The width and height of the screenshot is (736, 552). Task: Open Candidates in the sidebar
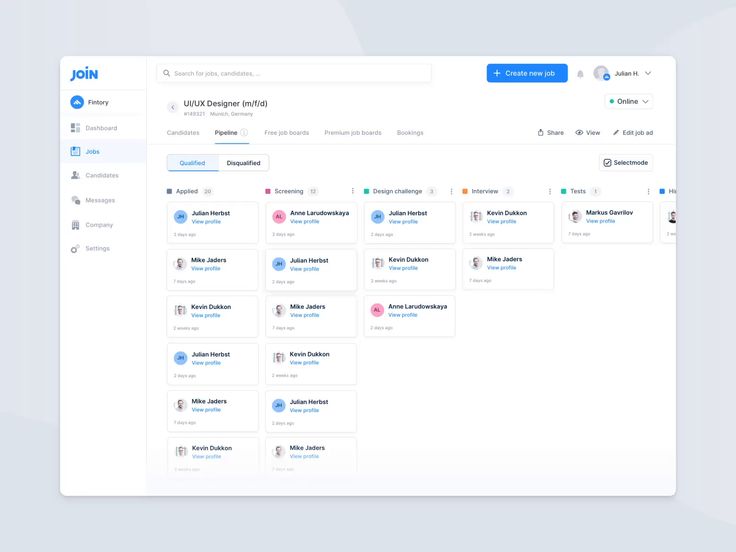pos(94,175)
